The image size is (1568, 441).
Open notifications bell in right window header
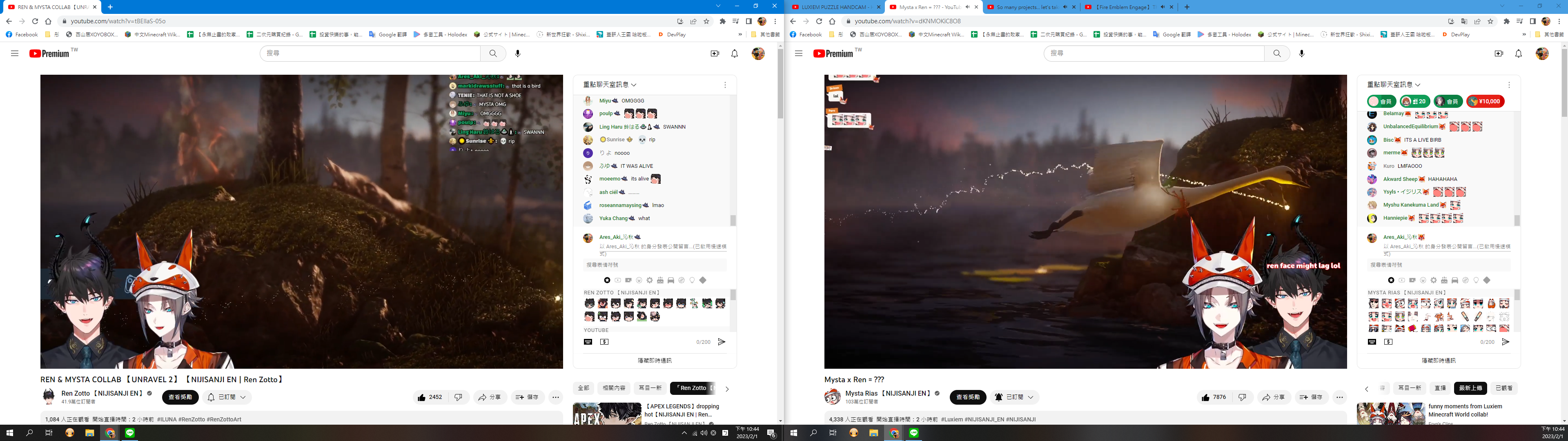coord(1519,53)
